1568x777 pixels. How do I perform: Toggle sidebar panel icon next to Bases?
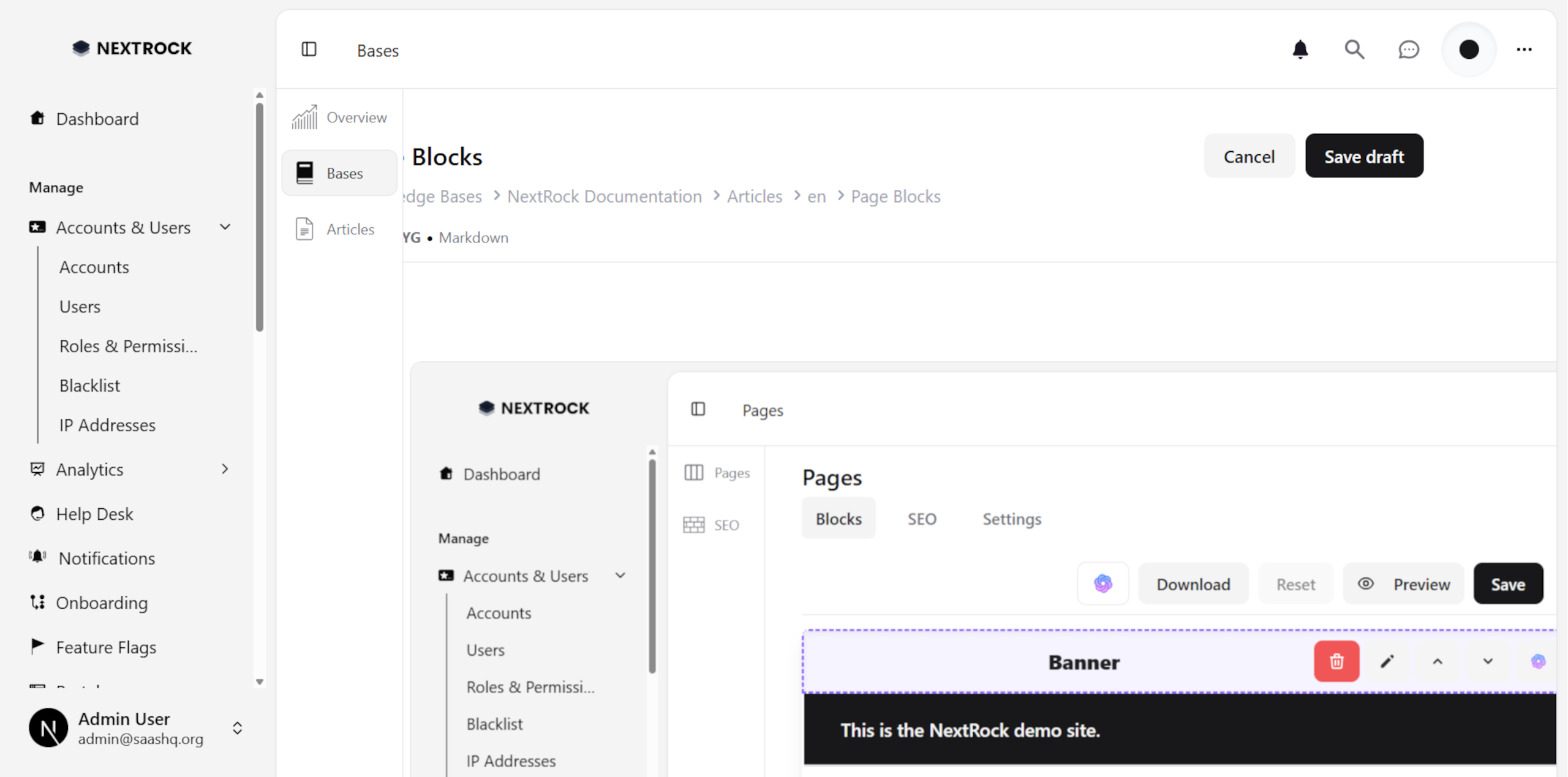pos(309,50)
